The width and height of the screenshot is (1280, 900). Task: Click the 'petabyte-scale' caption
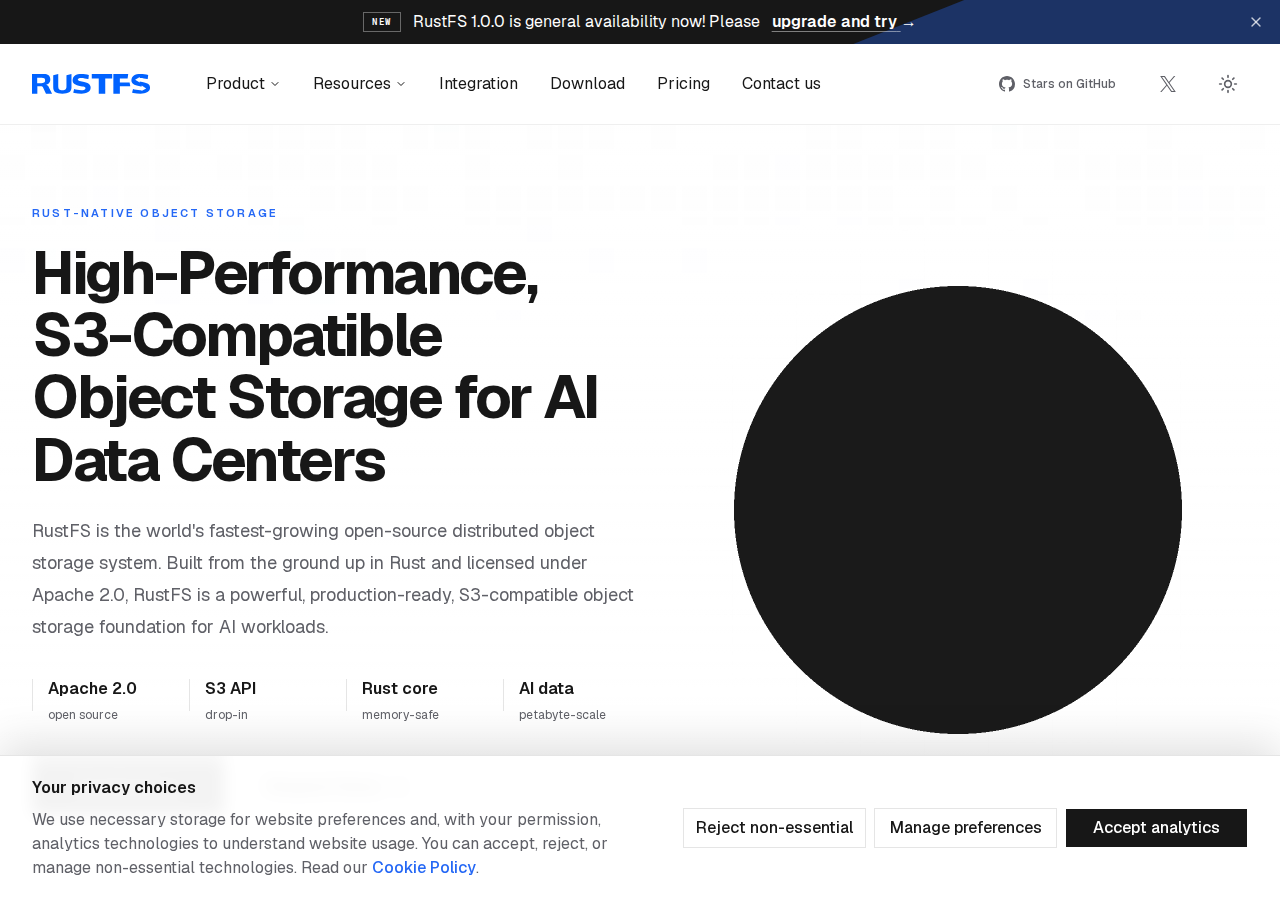coord(562,715)
